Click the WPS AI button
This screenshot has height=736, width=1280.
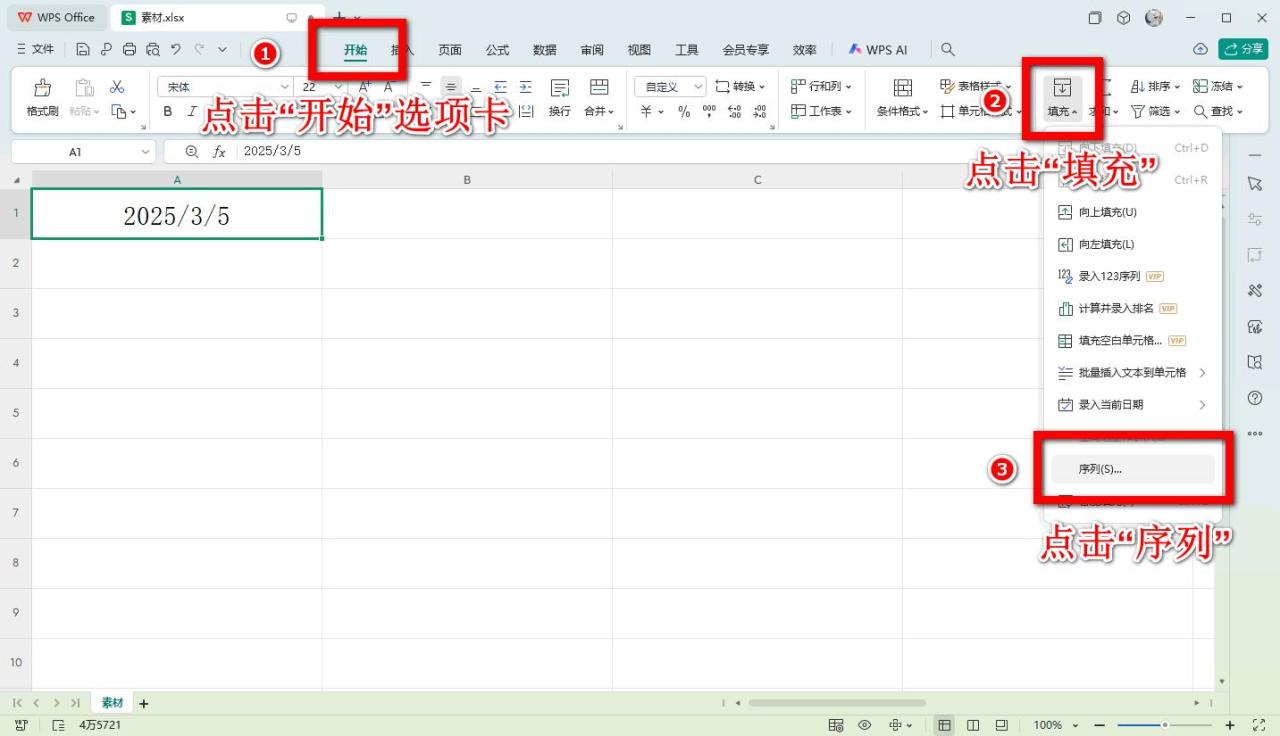[x=878, y=50]
